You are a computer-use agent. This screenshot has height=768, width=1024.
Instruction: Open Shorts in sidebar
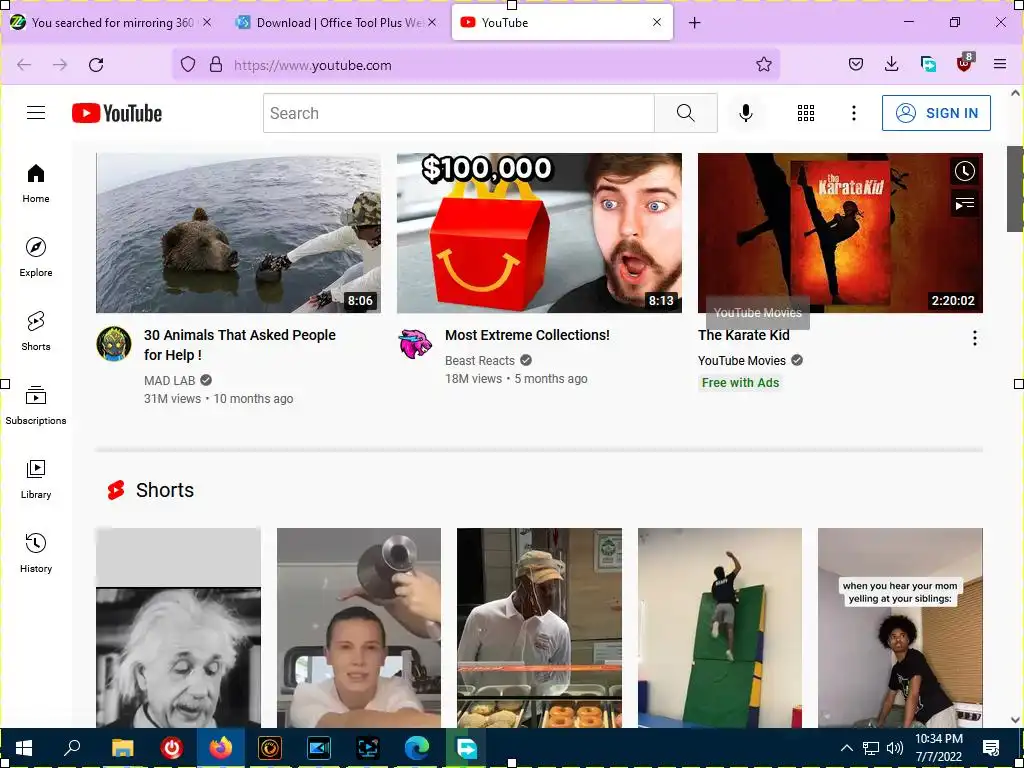pyautogui.click(x=36, y=331)
